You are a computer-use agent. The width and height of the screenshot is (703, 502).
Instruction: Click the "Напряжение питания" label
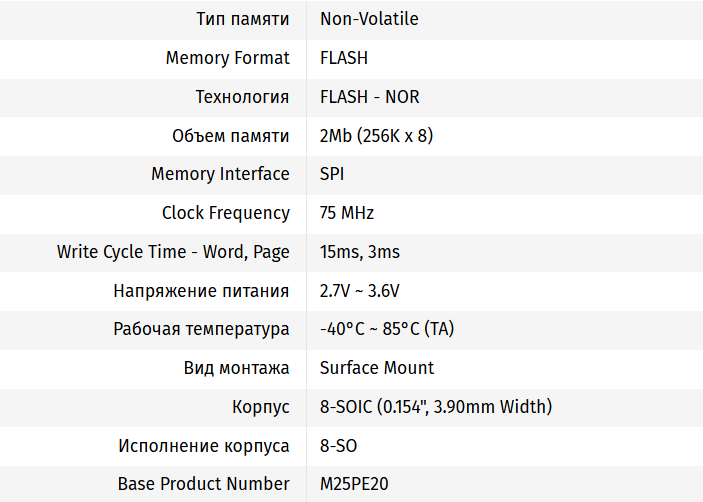[x=201, y=291]
